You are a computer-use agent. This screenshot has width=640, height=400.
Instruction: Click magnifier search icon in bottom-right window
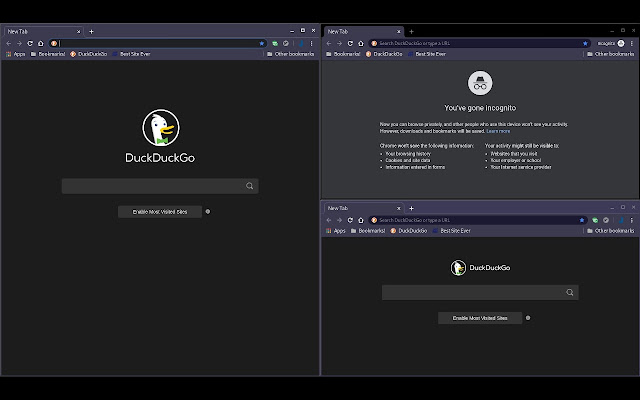tap(570, 292)
